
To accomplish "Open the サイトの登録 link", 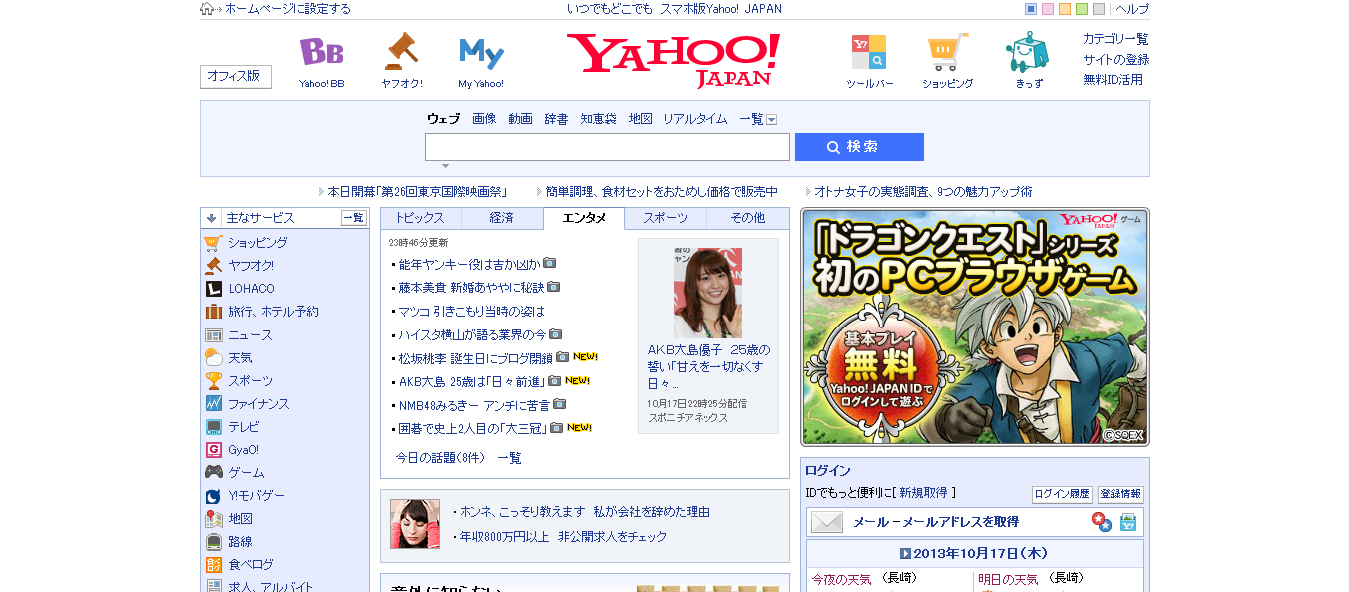I will [1116, 60].
